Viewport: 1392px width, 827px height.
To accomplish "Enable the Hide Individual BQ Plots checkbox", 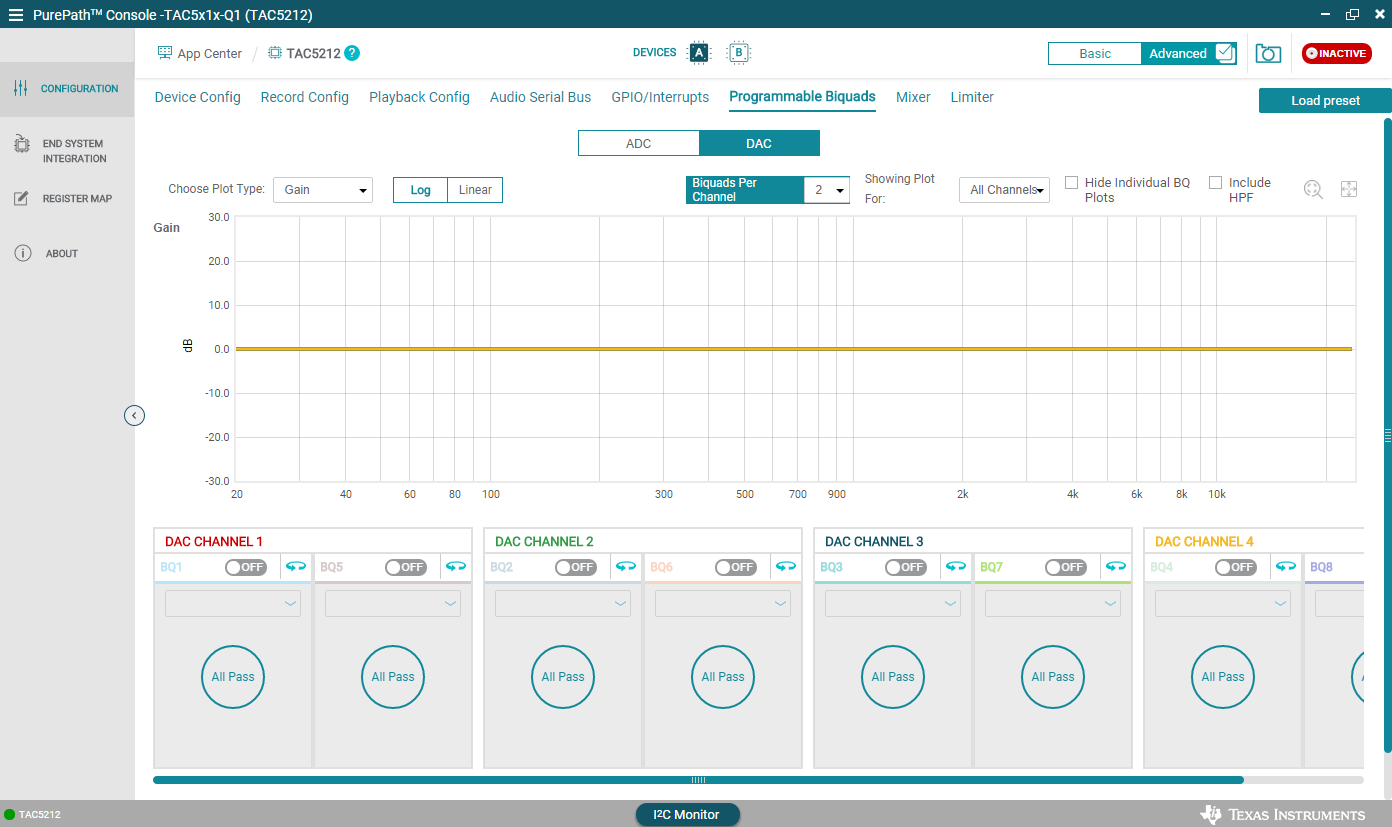I will pos(1071,183).
